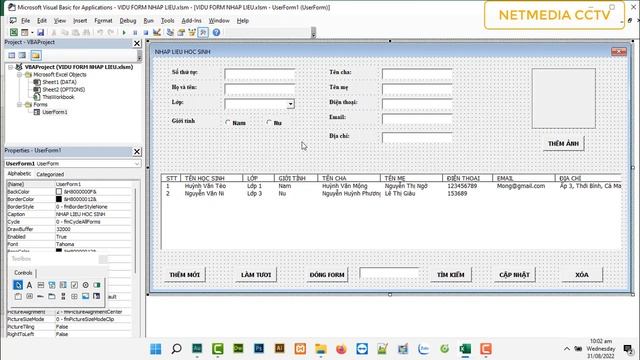Open Project Explorer from the toolbar

(170, 32)
